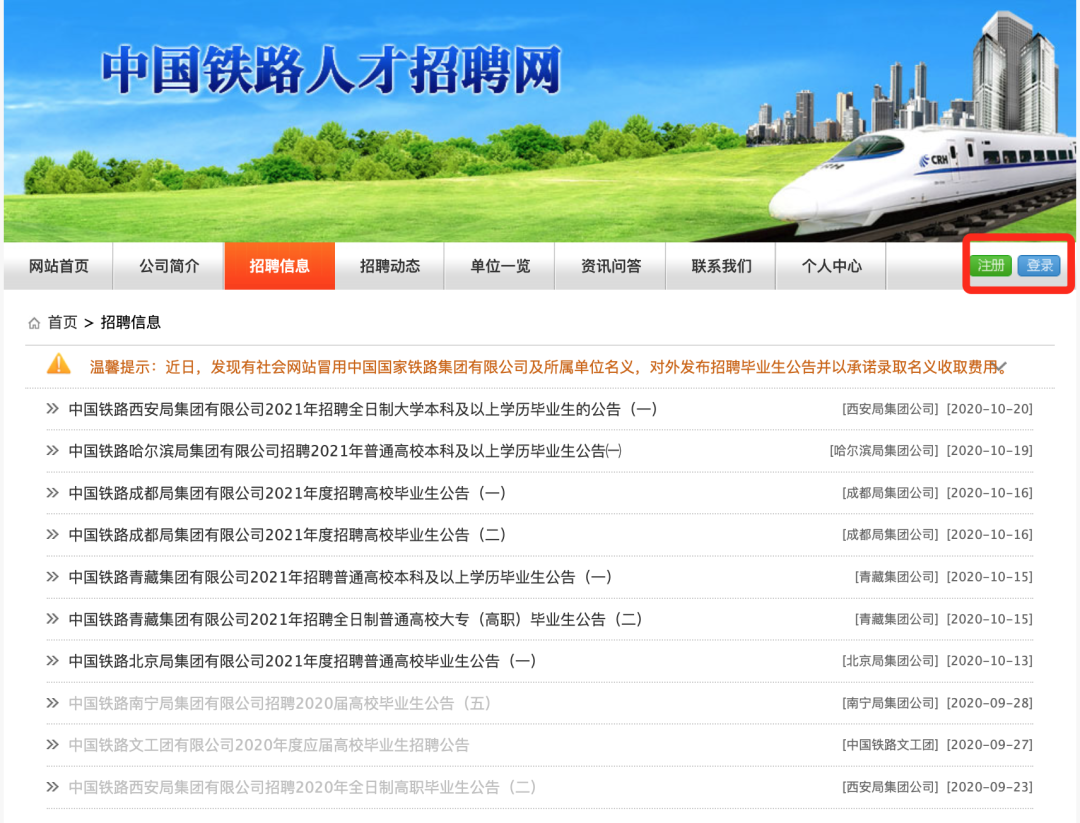The height and width of the screenshot is (823, 1080).
Task: Click the [西安局集团公司] tag dated 2020-10-20
Action: point(890,409)
